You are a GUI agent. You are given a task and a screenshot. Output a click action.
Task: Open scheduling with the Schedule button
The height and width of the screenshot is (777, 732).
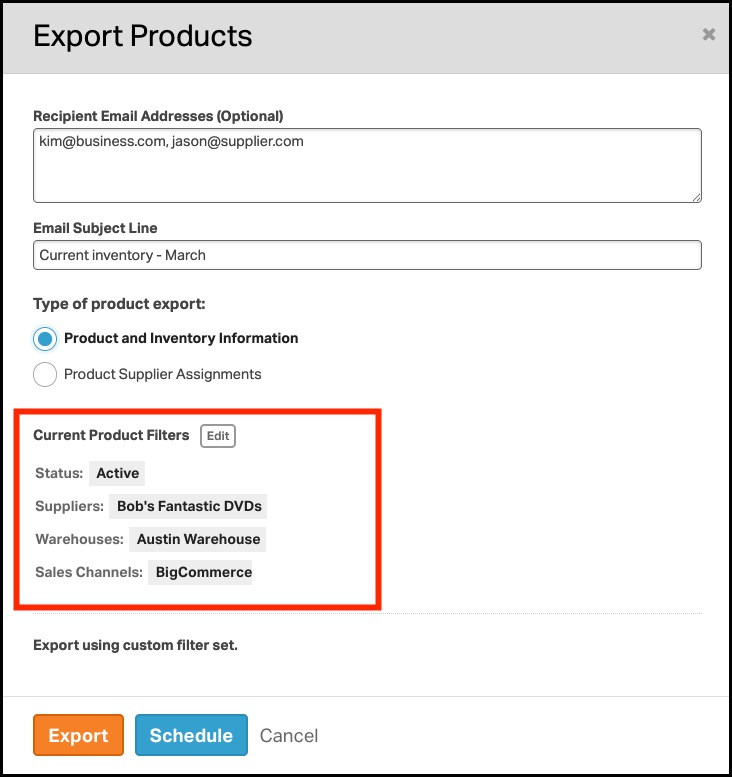[191, 736]
